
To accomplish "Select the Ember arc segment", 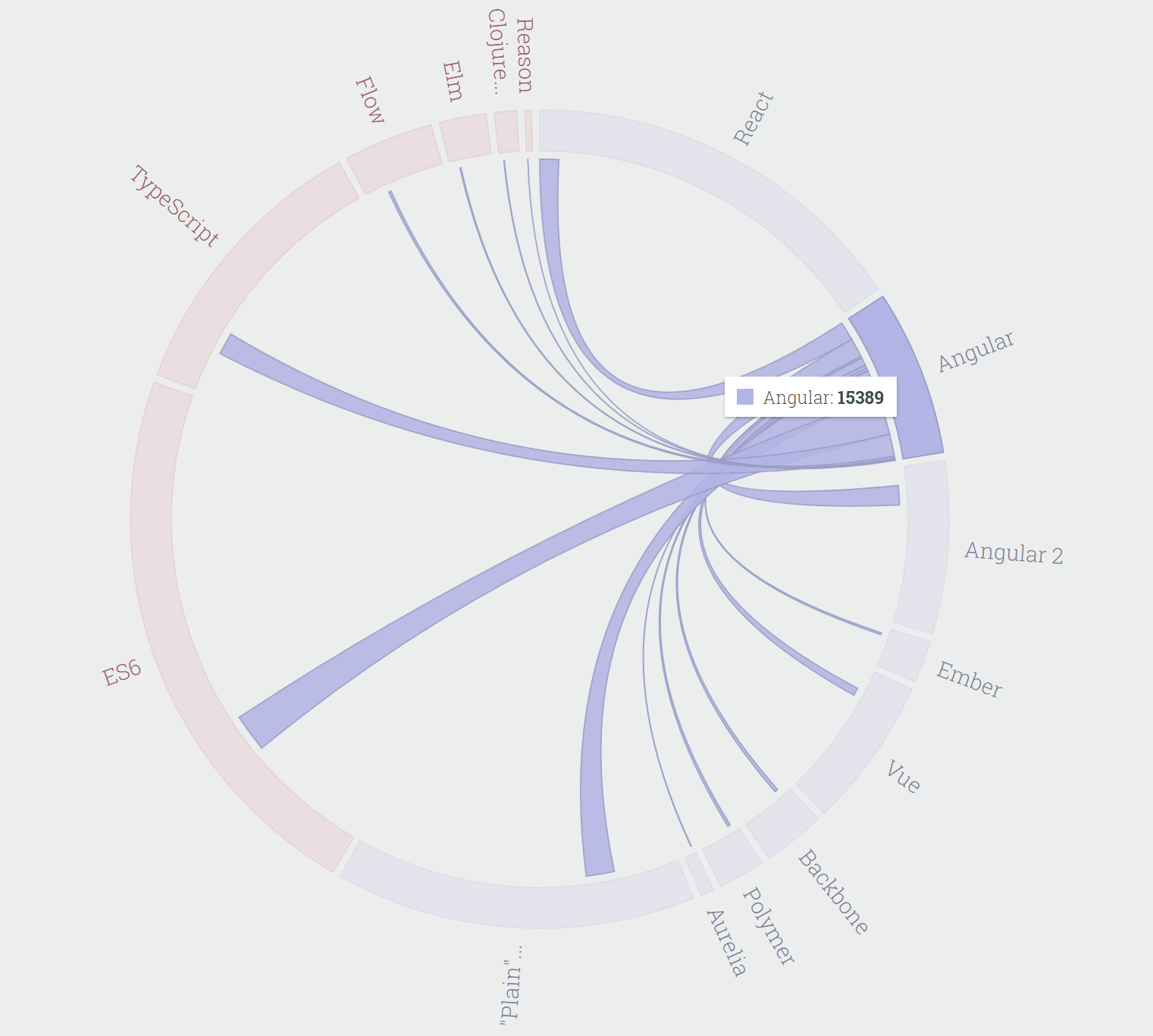I will [904, 655].
